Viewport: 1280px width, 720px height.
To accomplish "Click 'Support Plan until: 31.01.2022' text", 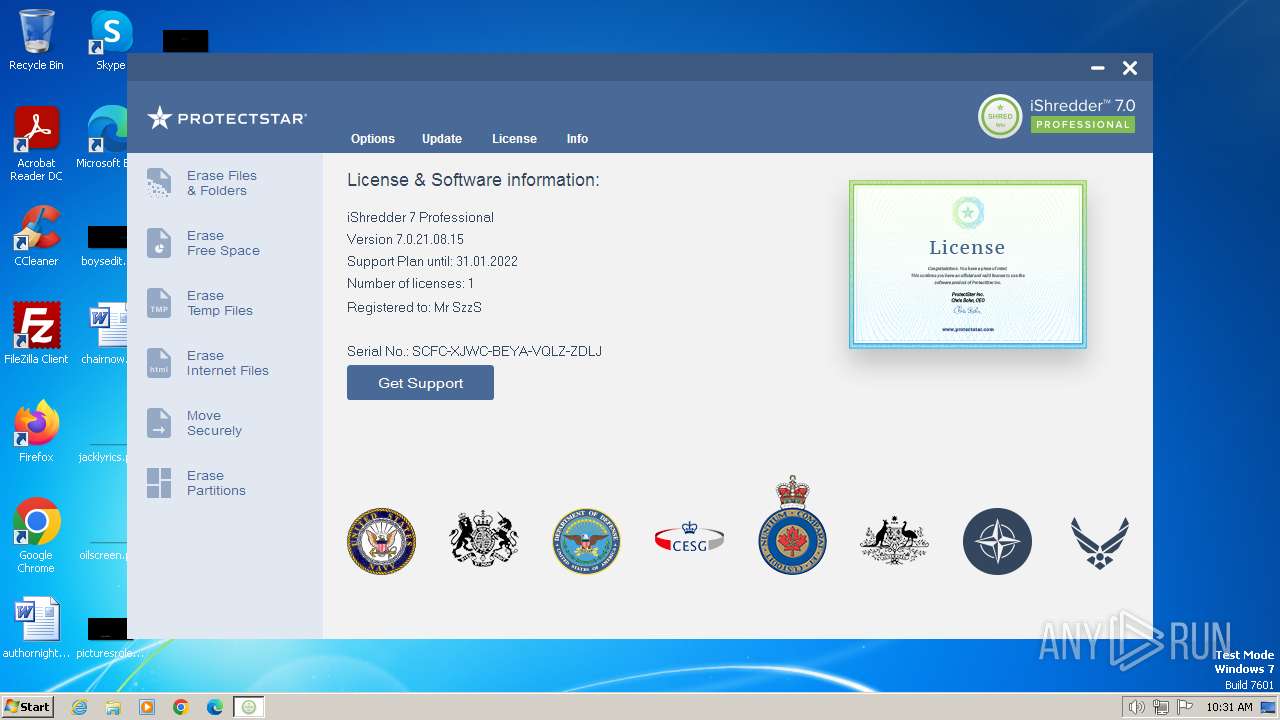I will [x=432, y=261].
